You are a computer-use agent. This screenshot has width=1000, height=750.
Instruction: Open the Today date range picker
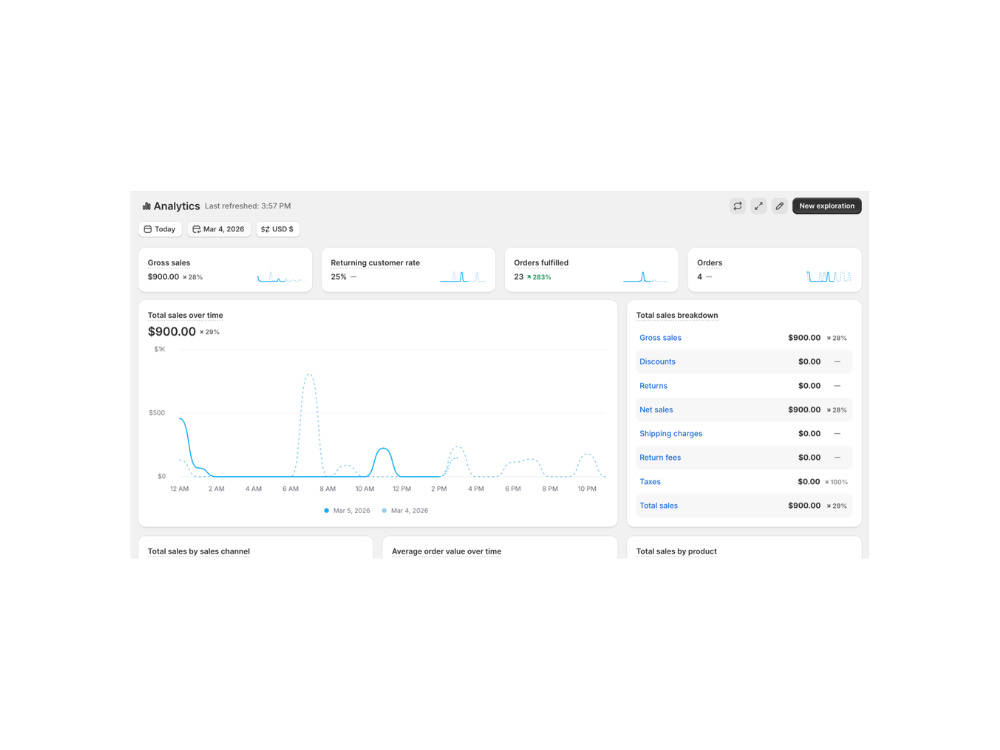pyautogui.click(x=160, y=229)
